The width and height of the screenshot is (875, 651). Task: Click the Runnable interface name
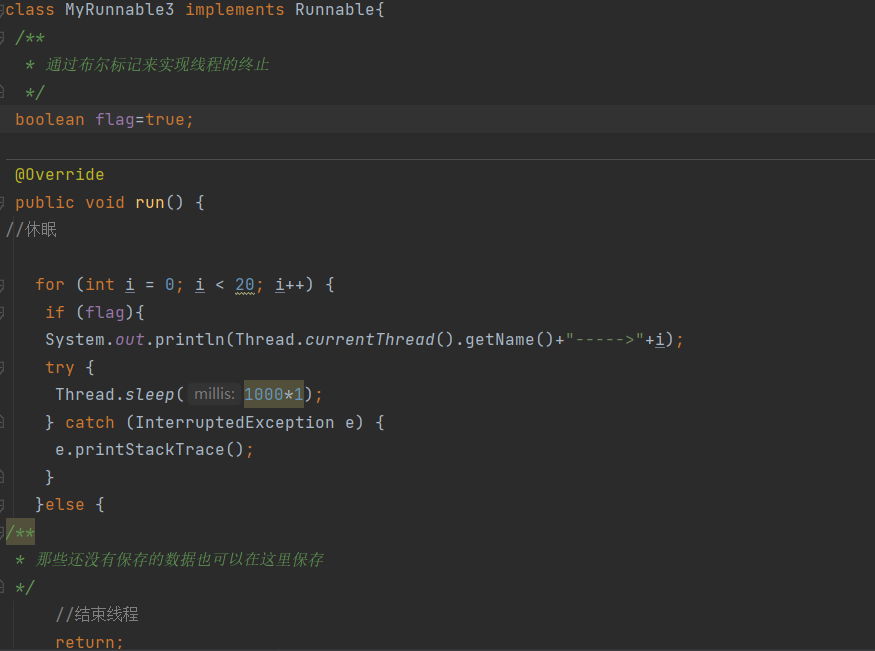[334, 10]
